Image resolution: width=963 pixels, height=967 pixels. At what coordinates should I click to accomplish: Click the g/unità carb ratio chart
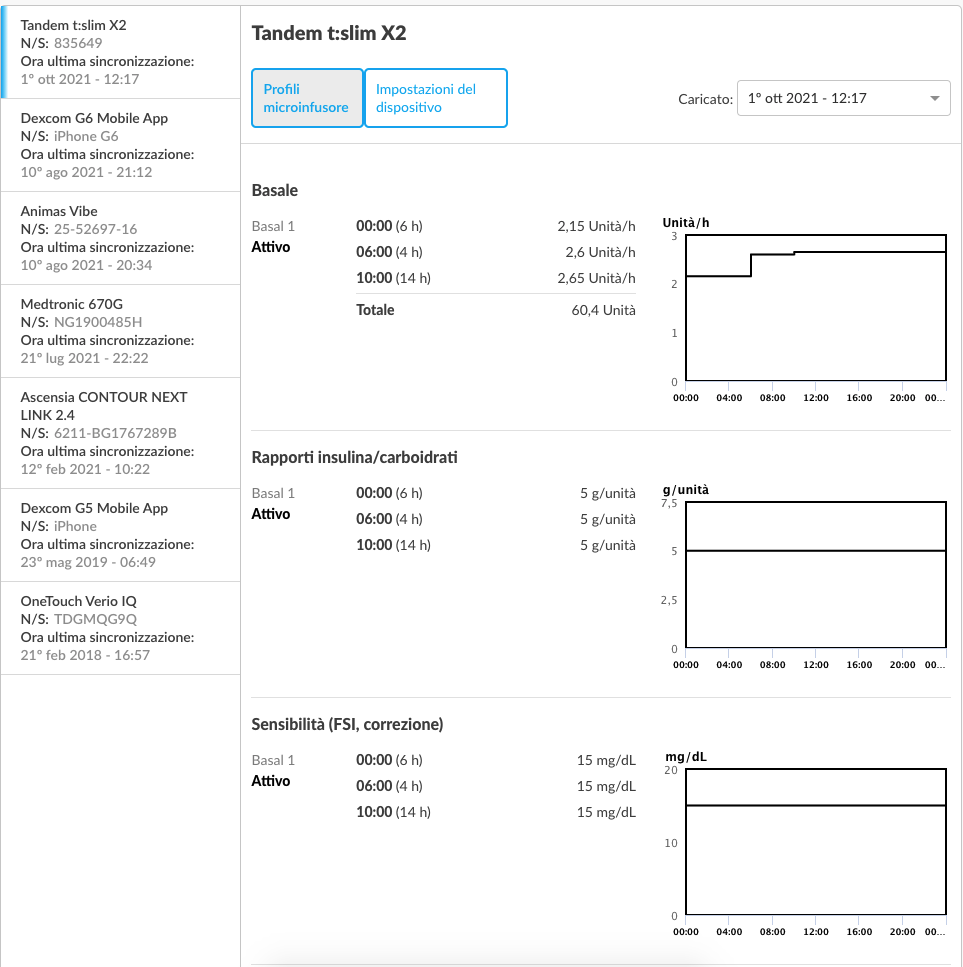tap(816, 575)
